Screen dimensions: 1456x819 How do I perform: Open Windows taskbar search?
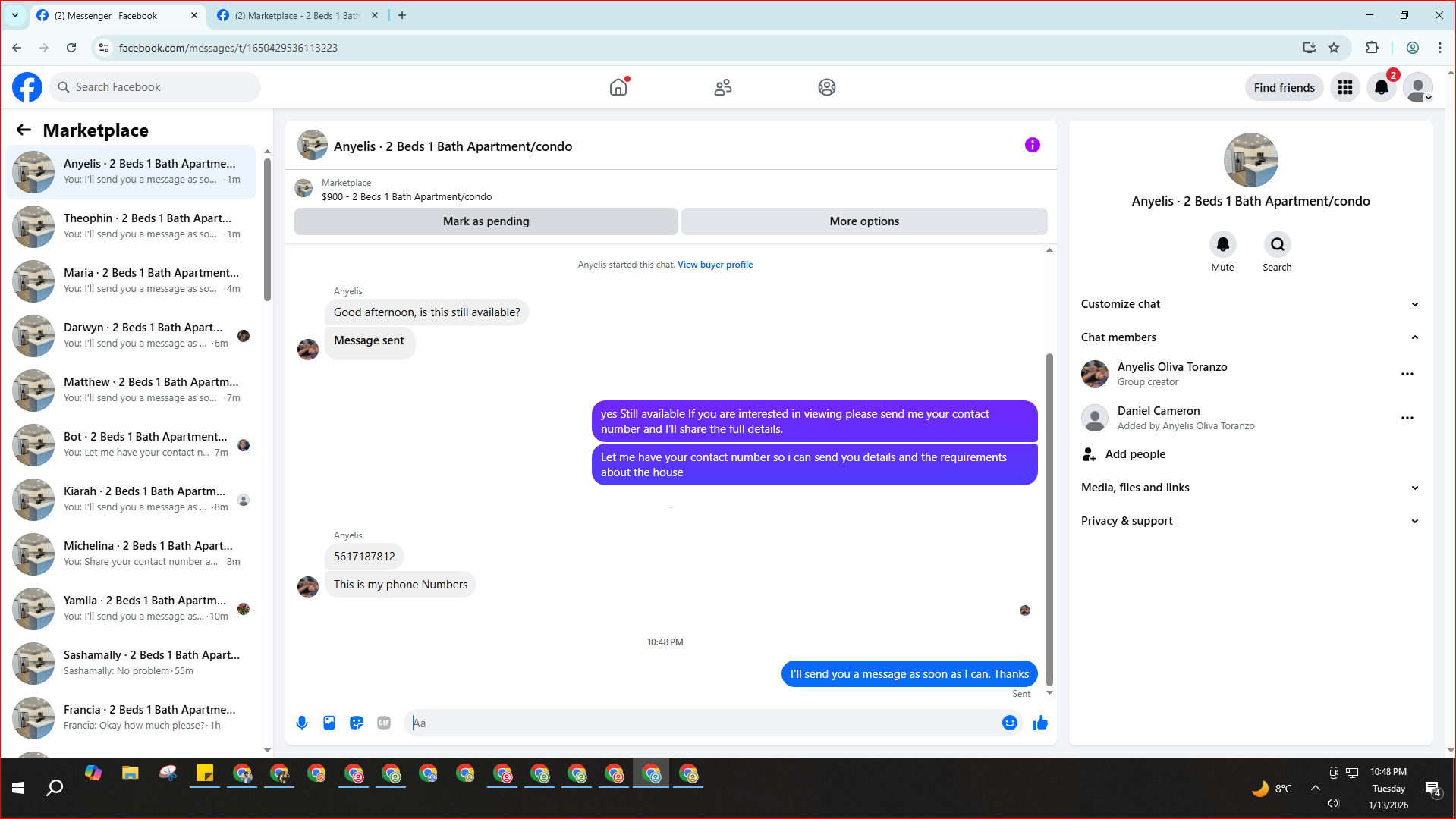click(55, 788)
